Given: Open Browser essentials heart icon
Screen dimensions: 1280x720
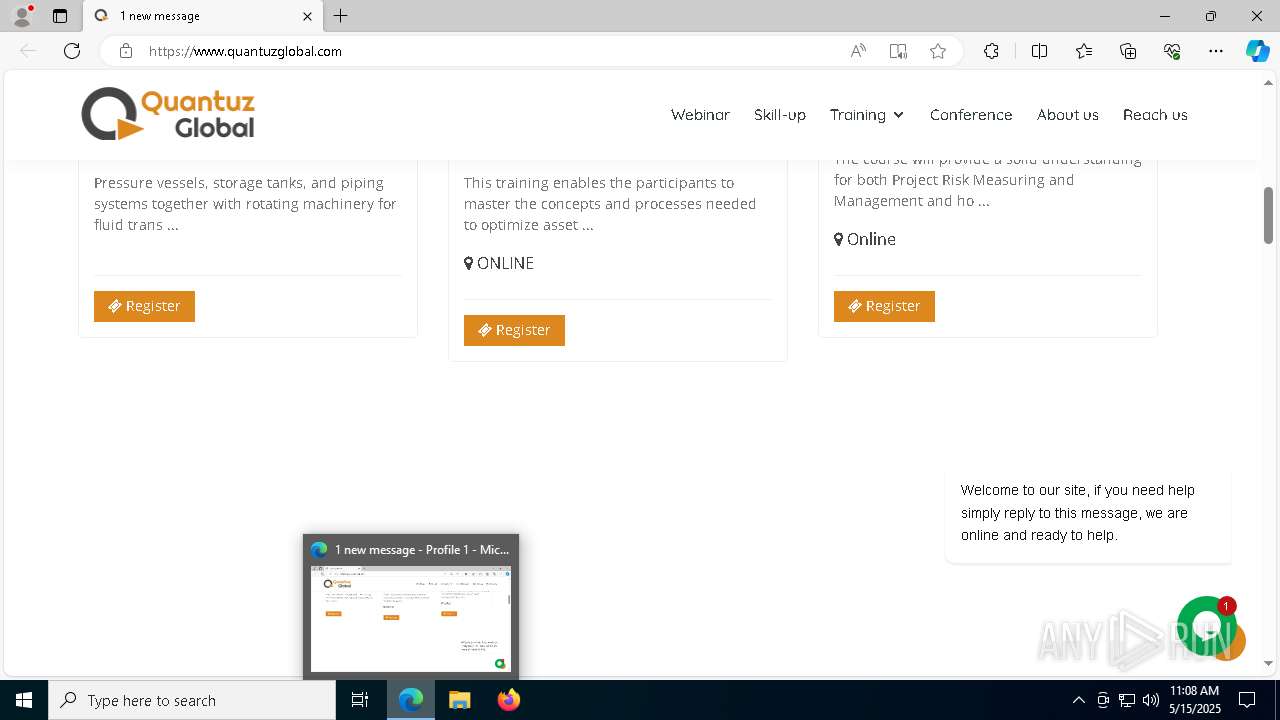Looking at the screenshot, I should tap(1172, 51).
